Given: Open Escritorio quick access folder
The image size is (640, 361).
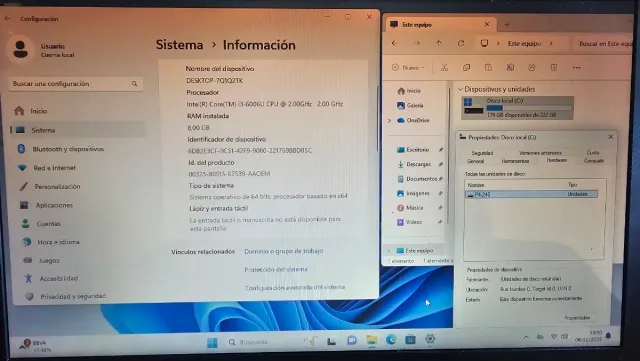Looking at the screenshot, I should 413,150.
